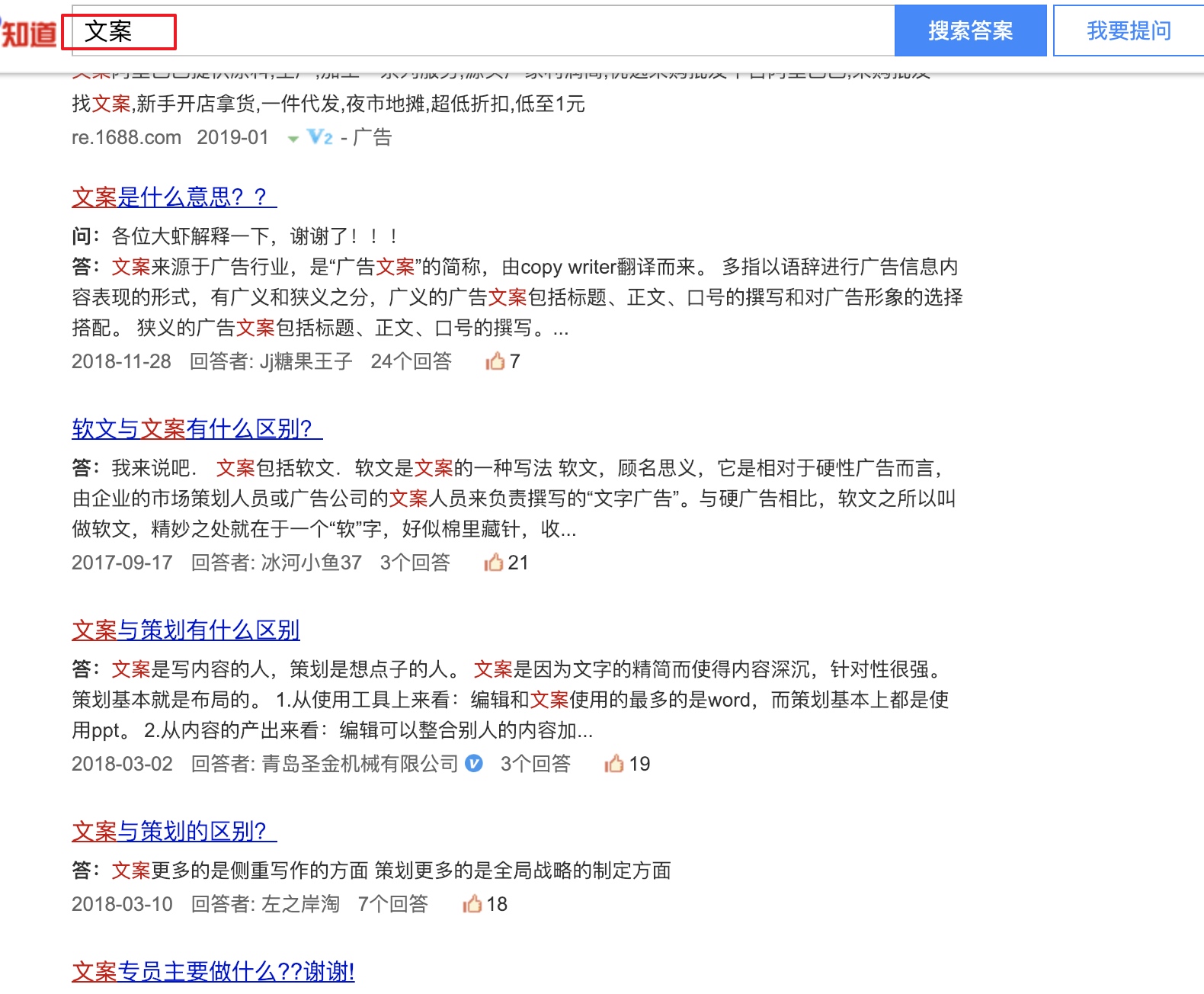Open result 文案与策划有什么区别
Viewport: 1204px width, 994px height.
(186, 630)
